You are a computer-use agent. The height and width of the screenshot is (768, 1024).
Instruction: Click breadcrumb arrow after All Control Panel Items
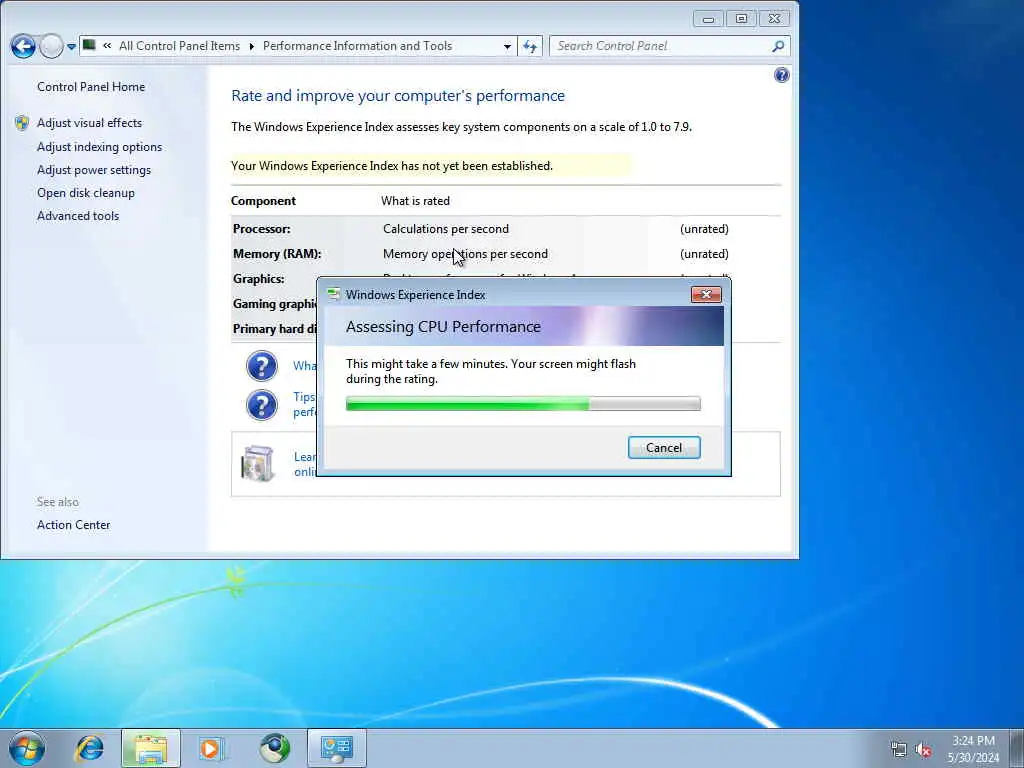251,46
